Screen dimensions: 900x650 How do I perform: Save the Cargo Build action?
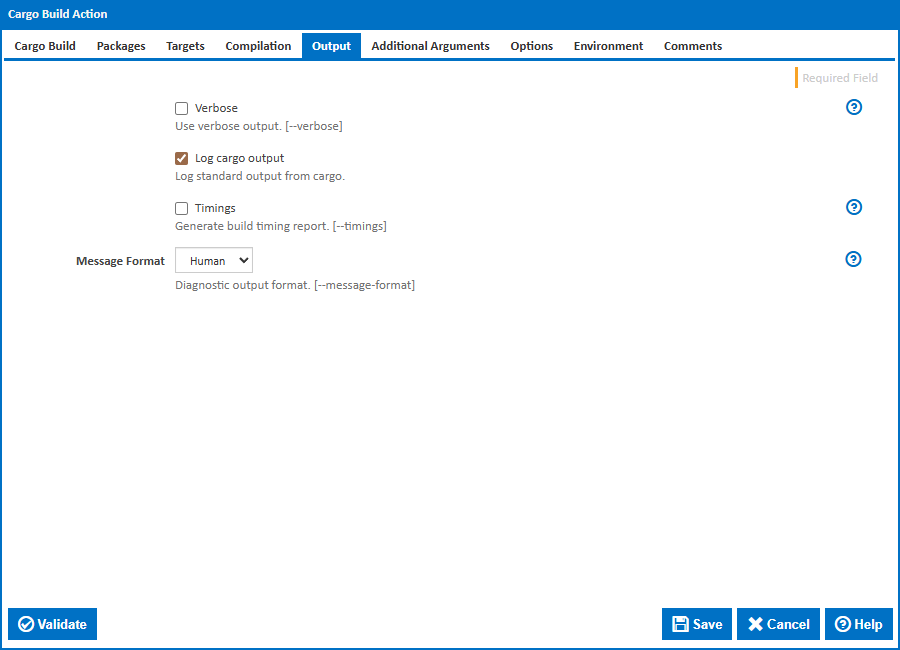tap(697, 624)
